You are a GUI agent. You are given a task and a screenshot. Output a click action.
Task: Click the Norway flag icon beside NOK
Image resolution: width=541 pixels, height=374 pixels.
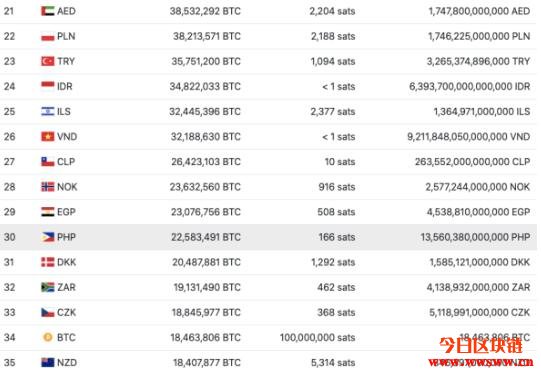[x=48, y=187]
